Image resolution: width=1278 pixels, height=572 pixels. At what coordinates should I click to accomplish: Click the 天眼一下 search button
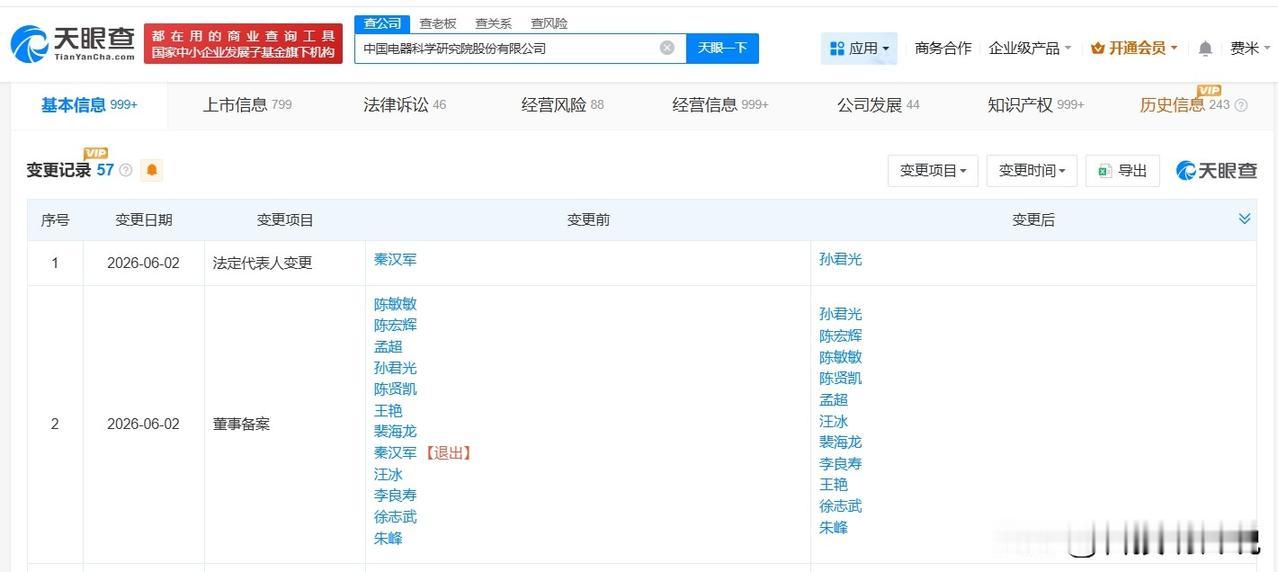coord(722,48)
